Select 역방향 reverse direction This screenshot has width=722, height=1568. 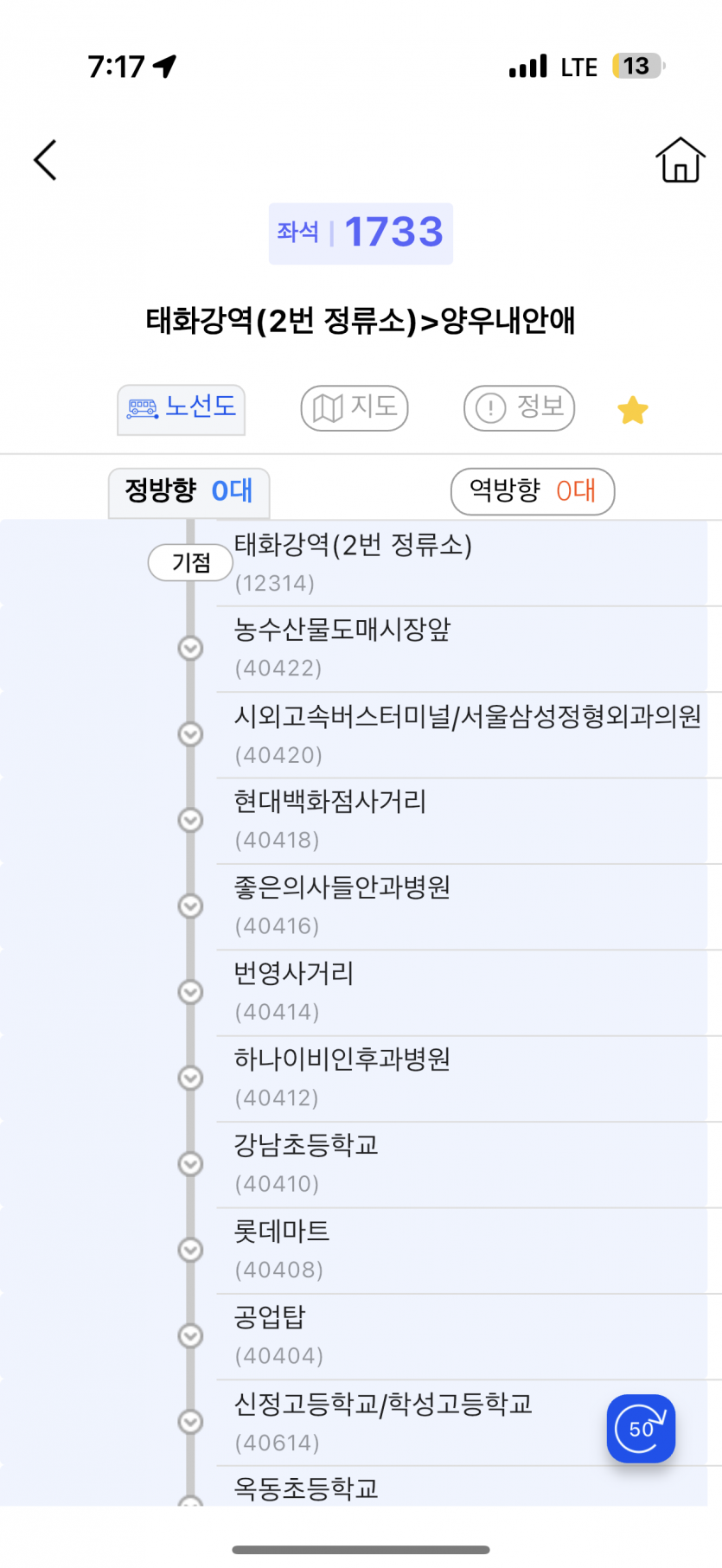click(533, 492)
